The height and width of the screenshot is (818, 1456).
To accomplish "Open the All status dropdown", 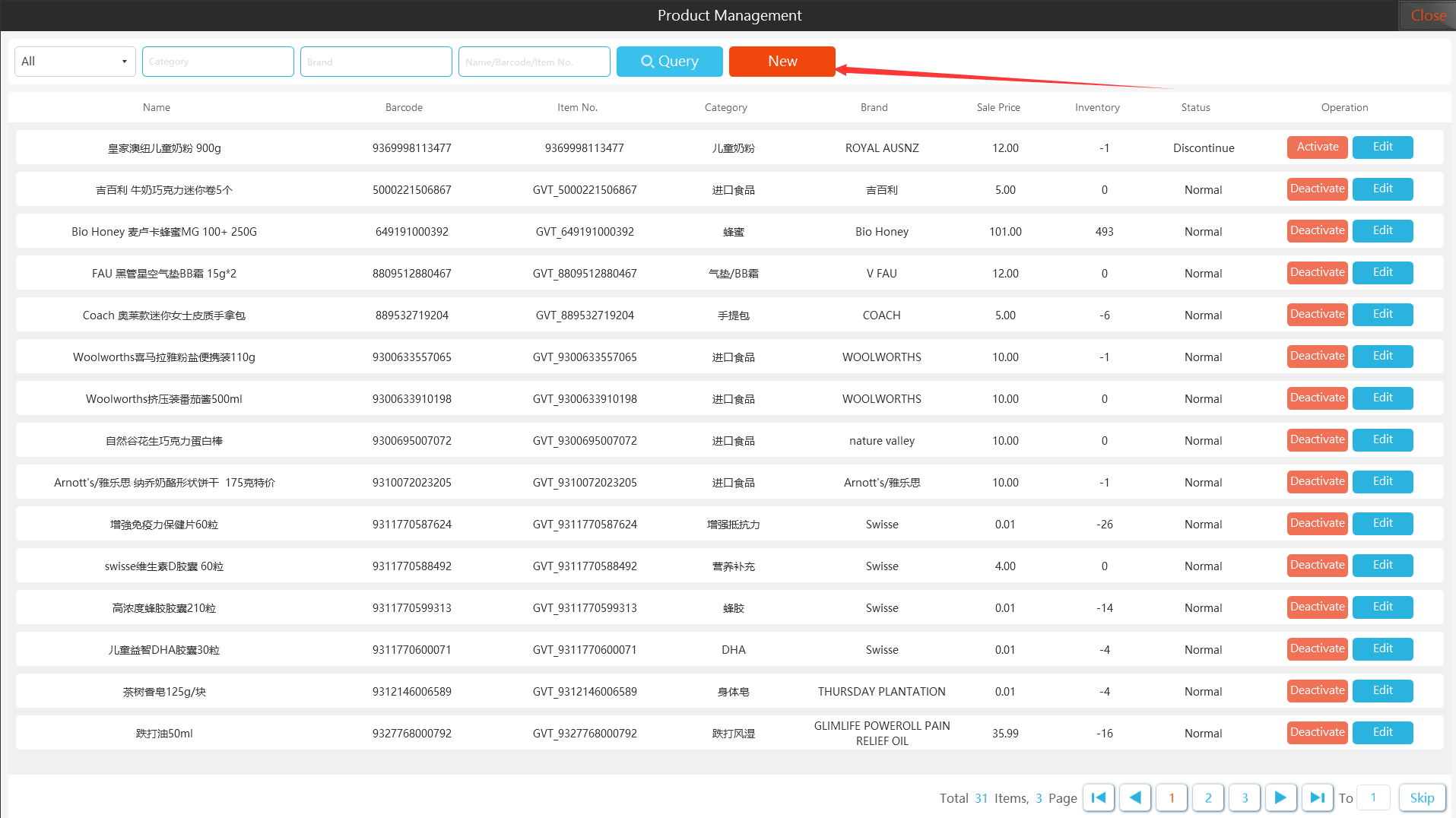I will pos(75,62).
